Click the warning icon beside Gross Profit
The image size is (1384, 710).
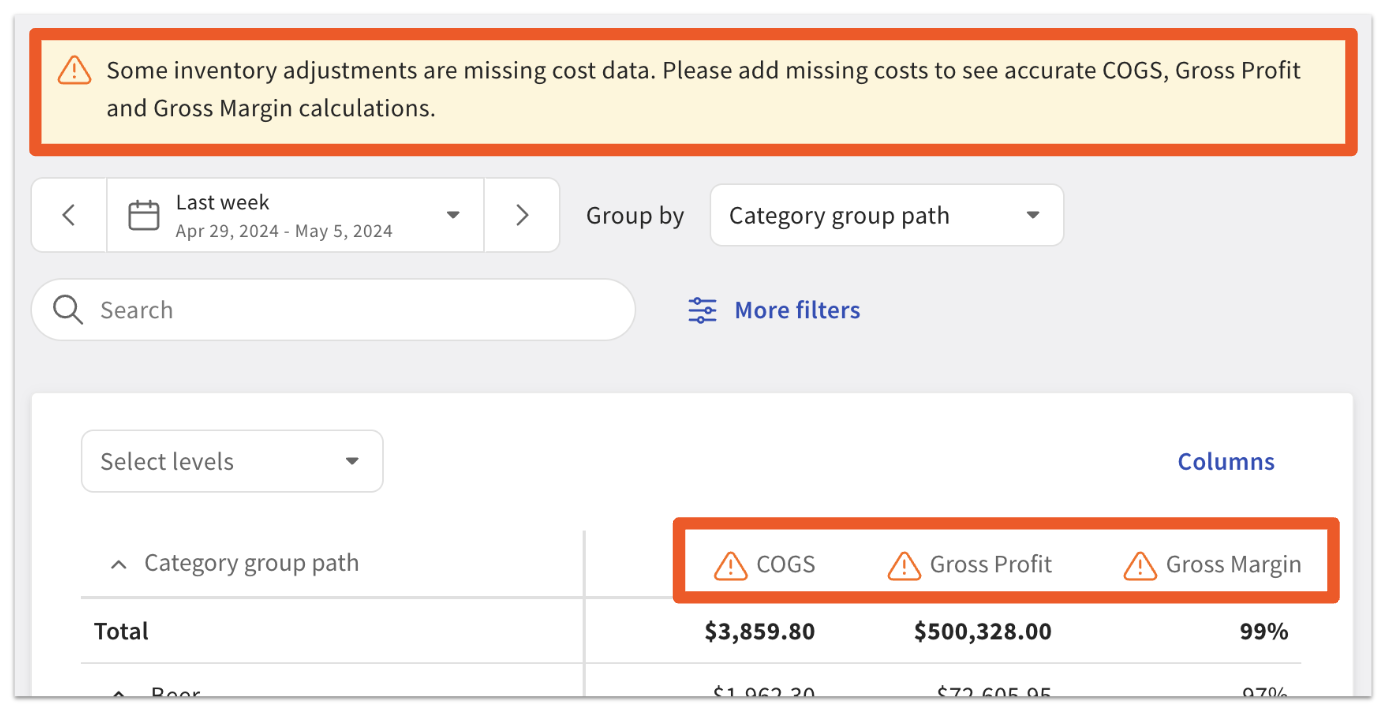pos(903,565)
